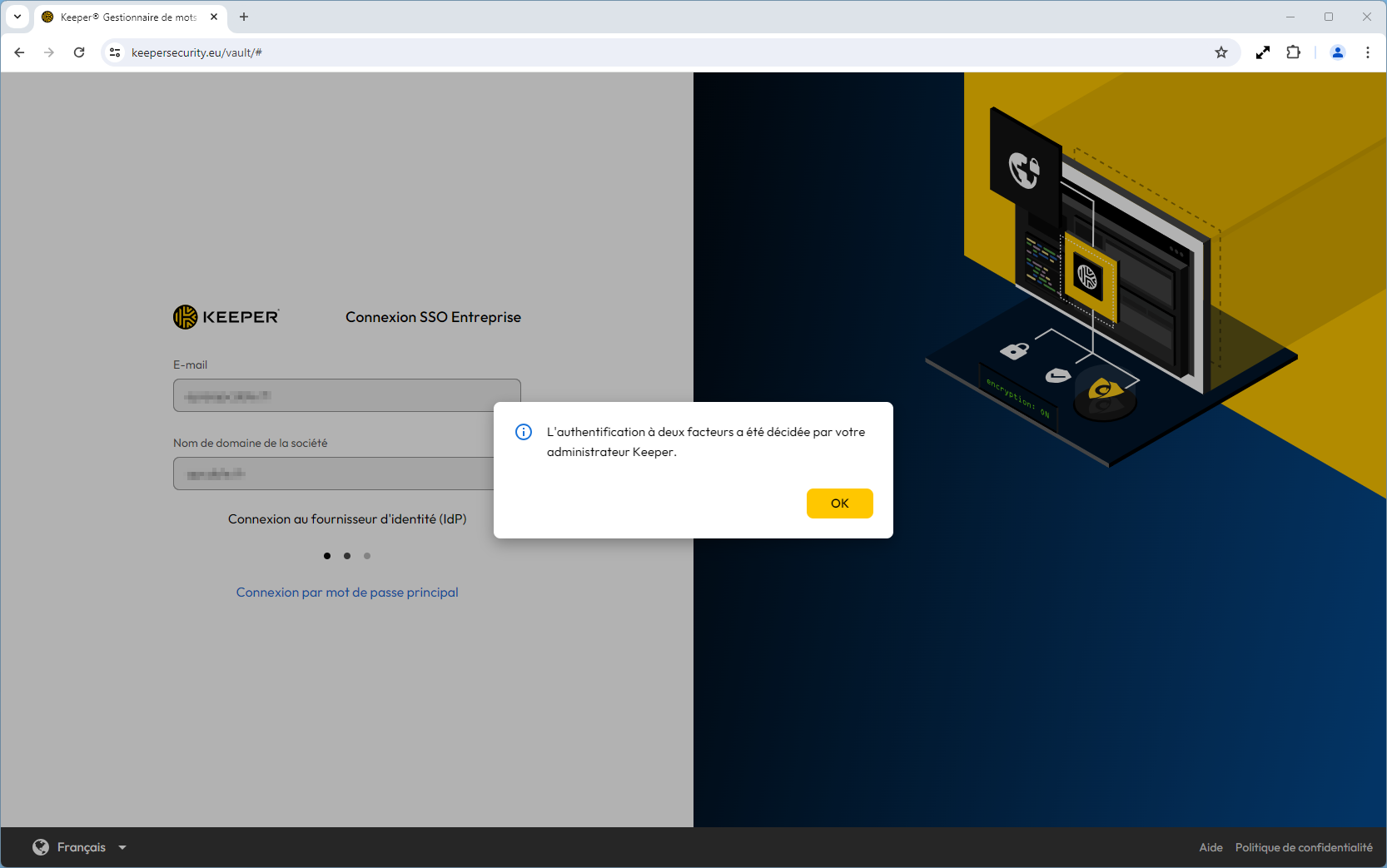Click the globe icon beside Français
1387x868 pixels.
(x=41, y=847)
